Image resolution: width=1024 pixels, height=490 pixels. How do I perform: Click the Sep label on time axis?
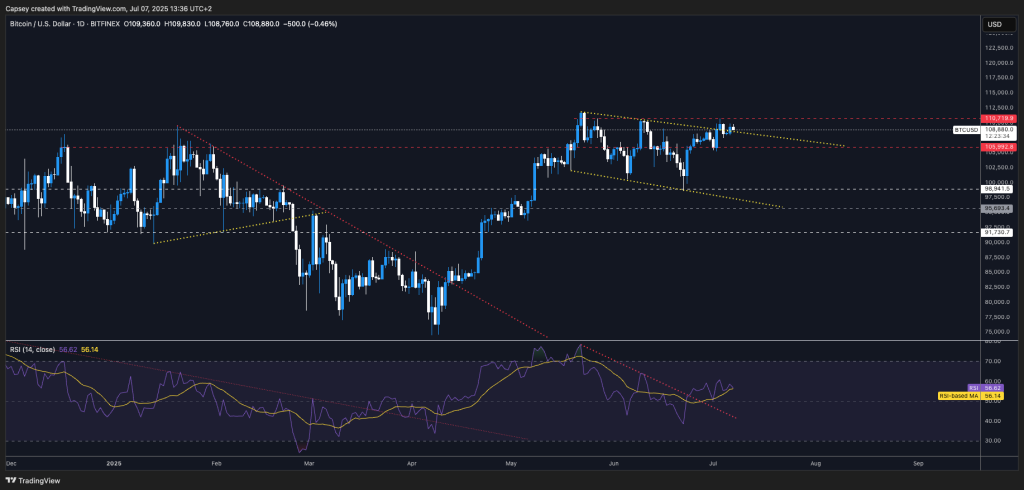918,465
